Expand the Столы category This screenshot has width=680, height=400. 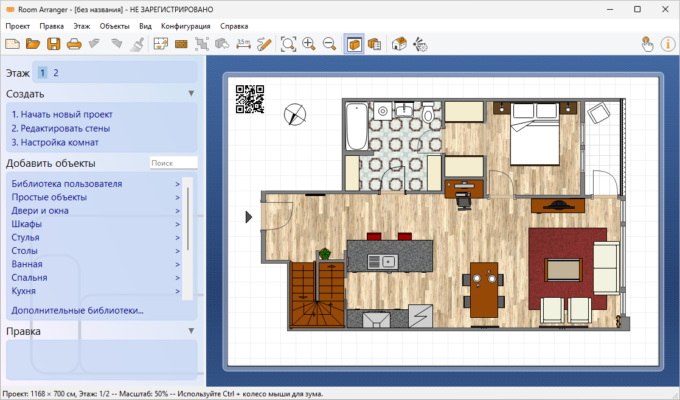[95, 251]
